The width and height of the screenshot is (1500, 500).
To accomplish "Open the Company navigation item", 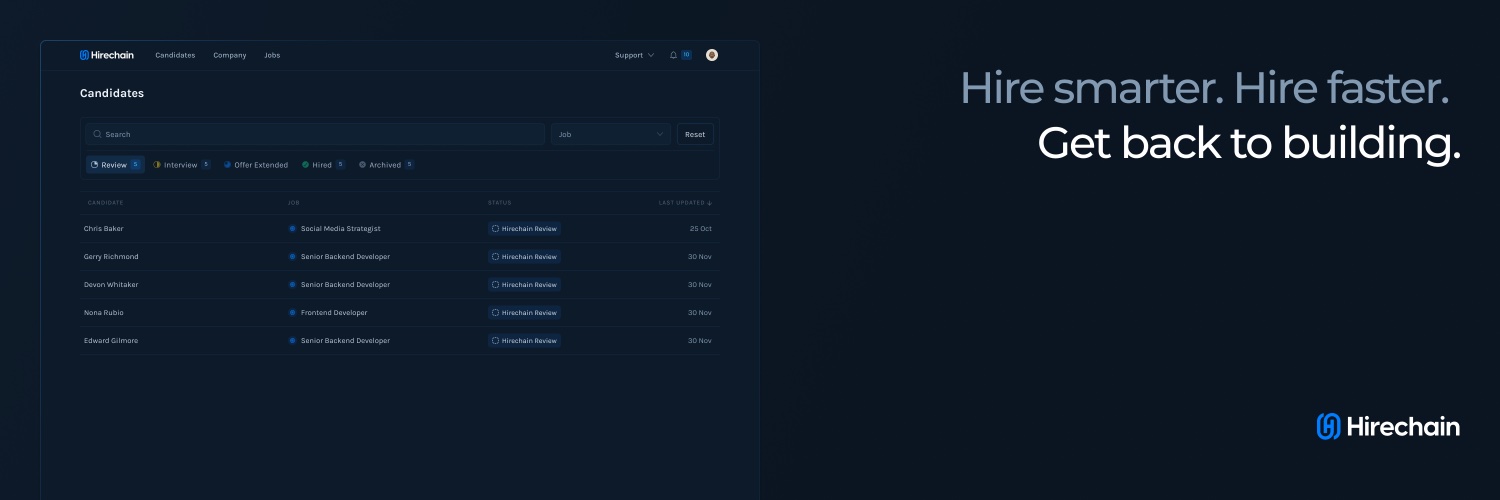I will coord(229,55).
